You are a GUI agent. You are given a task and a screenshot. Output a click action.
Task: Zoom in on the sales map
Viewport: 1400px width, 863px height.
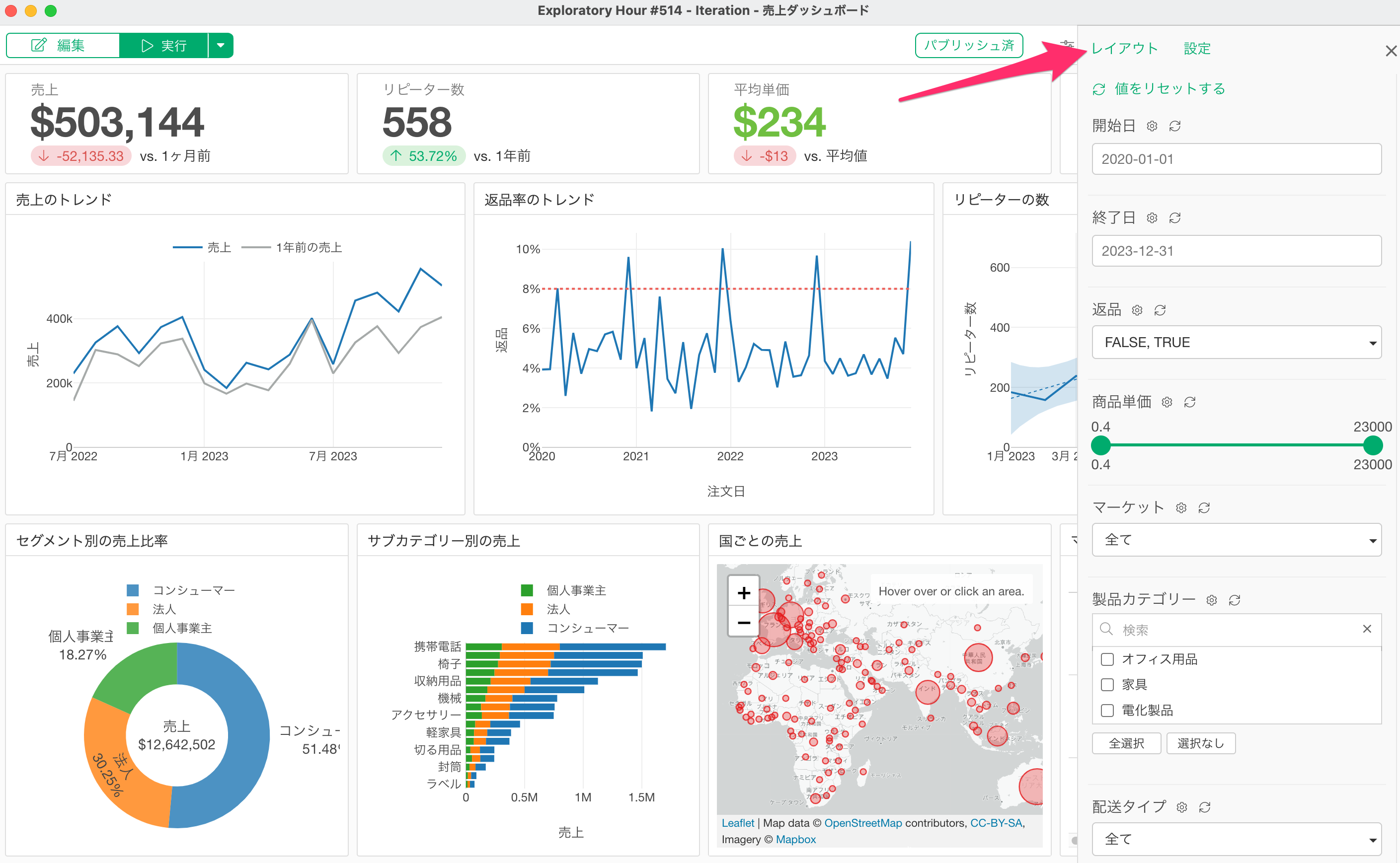click(743, 593)
